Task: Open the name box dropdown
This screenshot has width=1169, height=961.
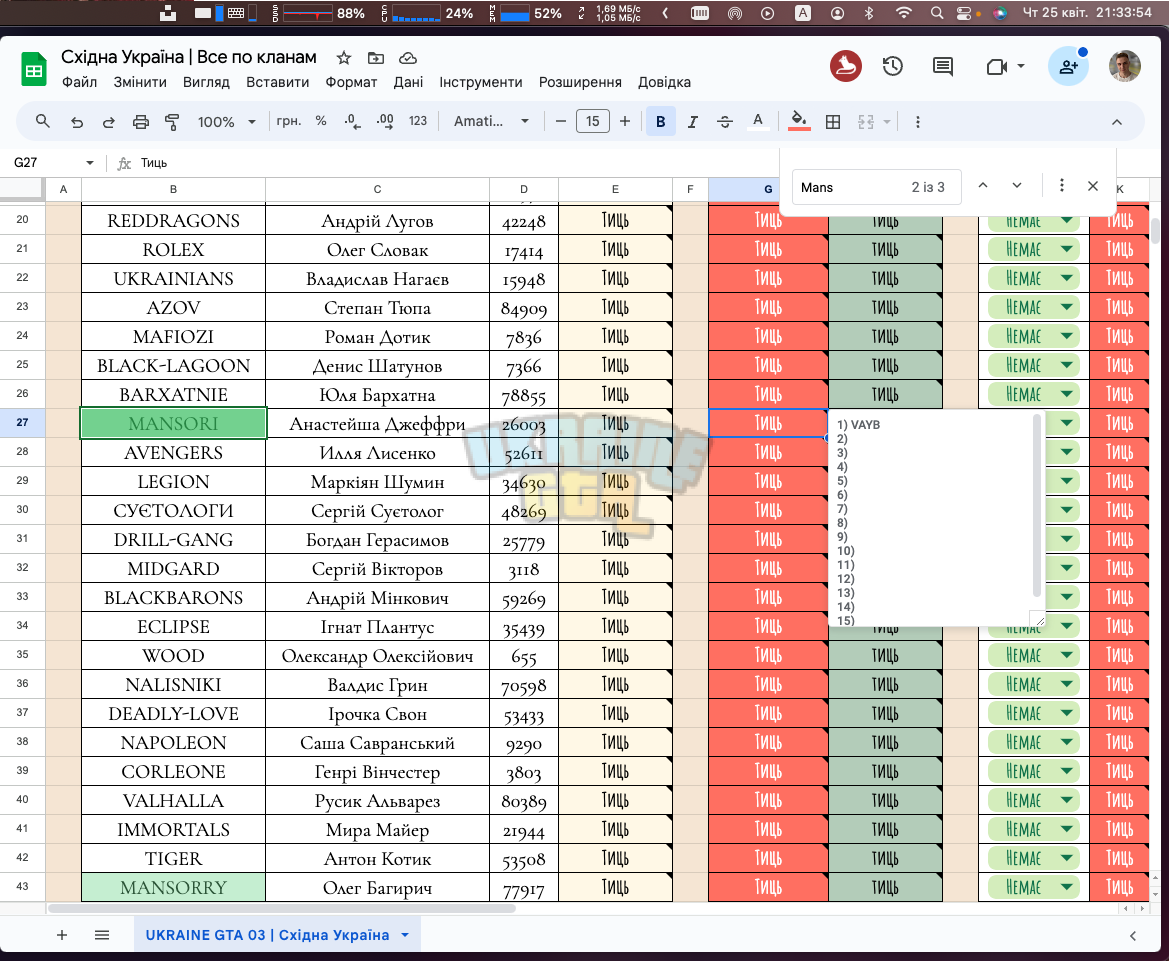Action: pyautogui.click(x=89, y=163)
